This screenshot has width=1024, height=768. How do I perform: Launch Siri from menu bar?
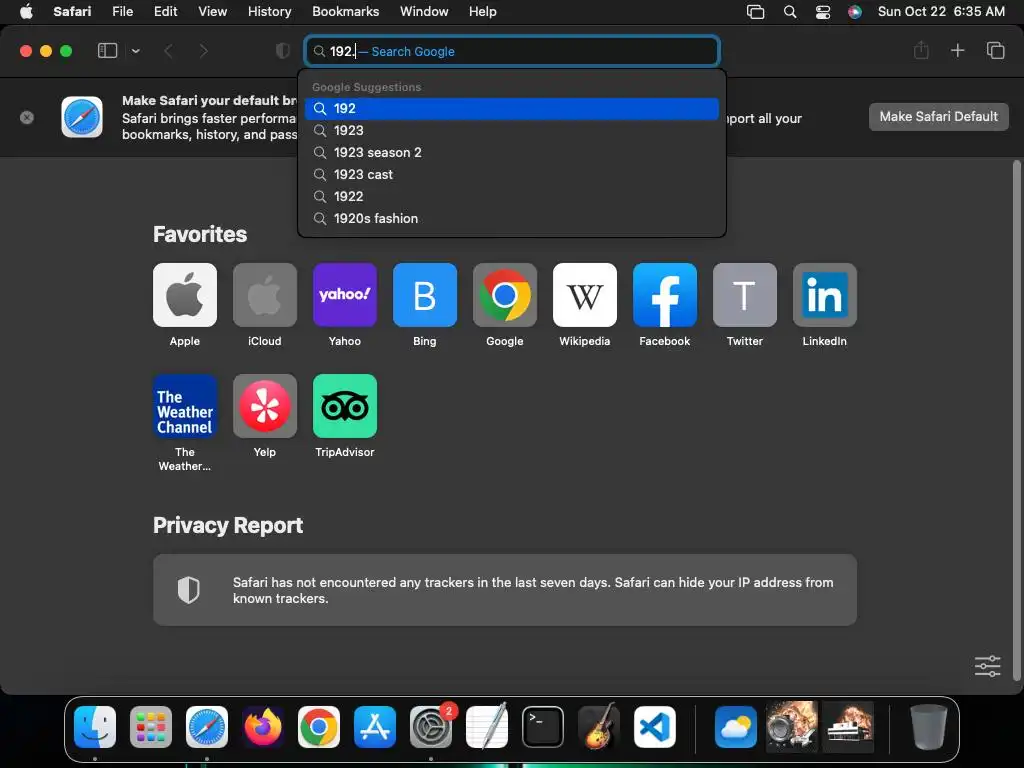coord(854,11)
